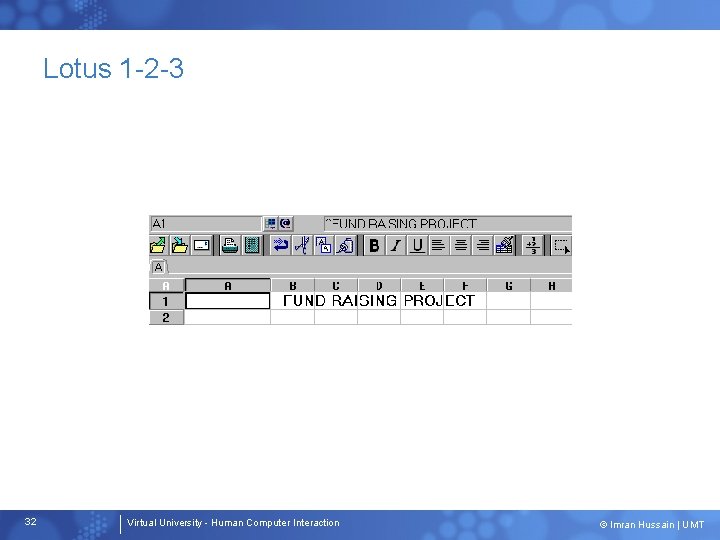Screen dimensions: 720x540
Task: Click the Cut scissors icon
Action: pyautogui.click(x=302, y=245)
